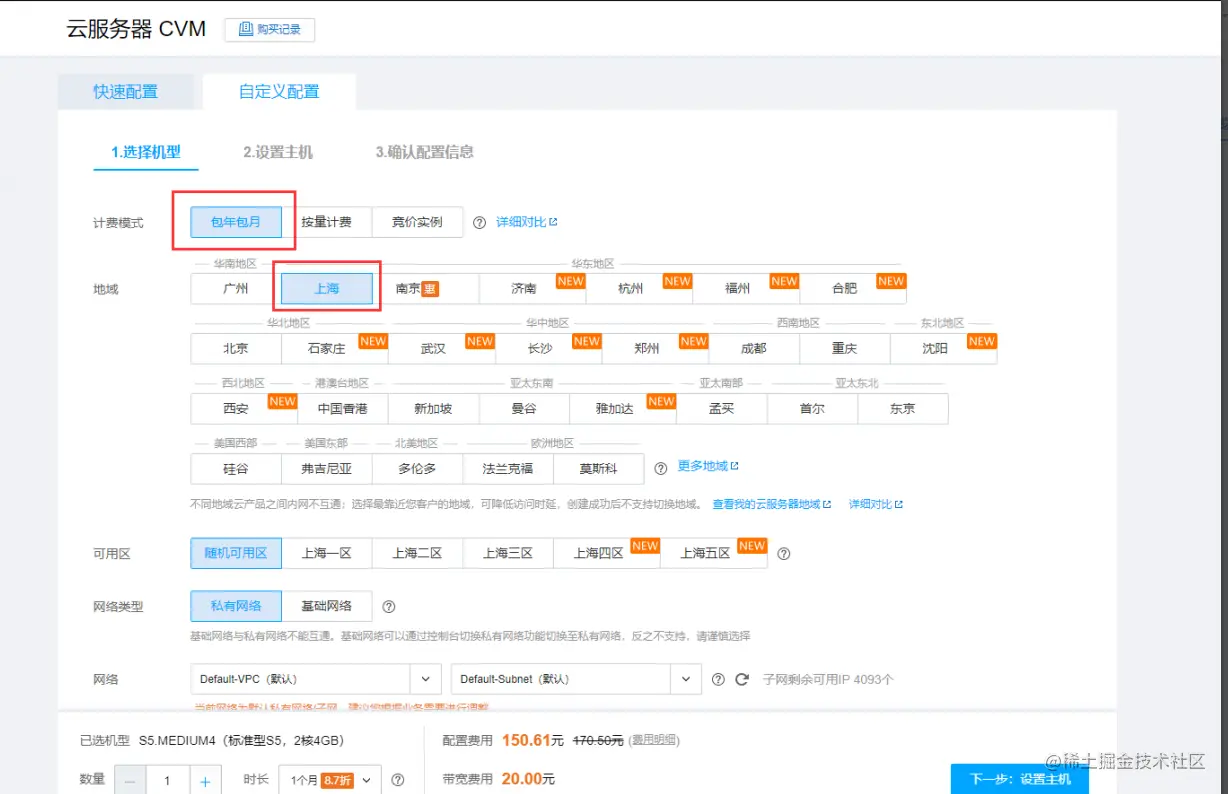This screenshot has width=1228, height=794.
Task: Select the 曼谷 region
Action: [524, 408]
